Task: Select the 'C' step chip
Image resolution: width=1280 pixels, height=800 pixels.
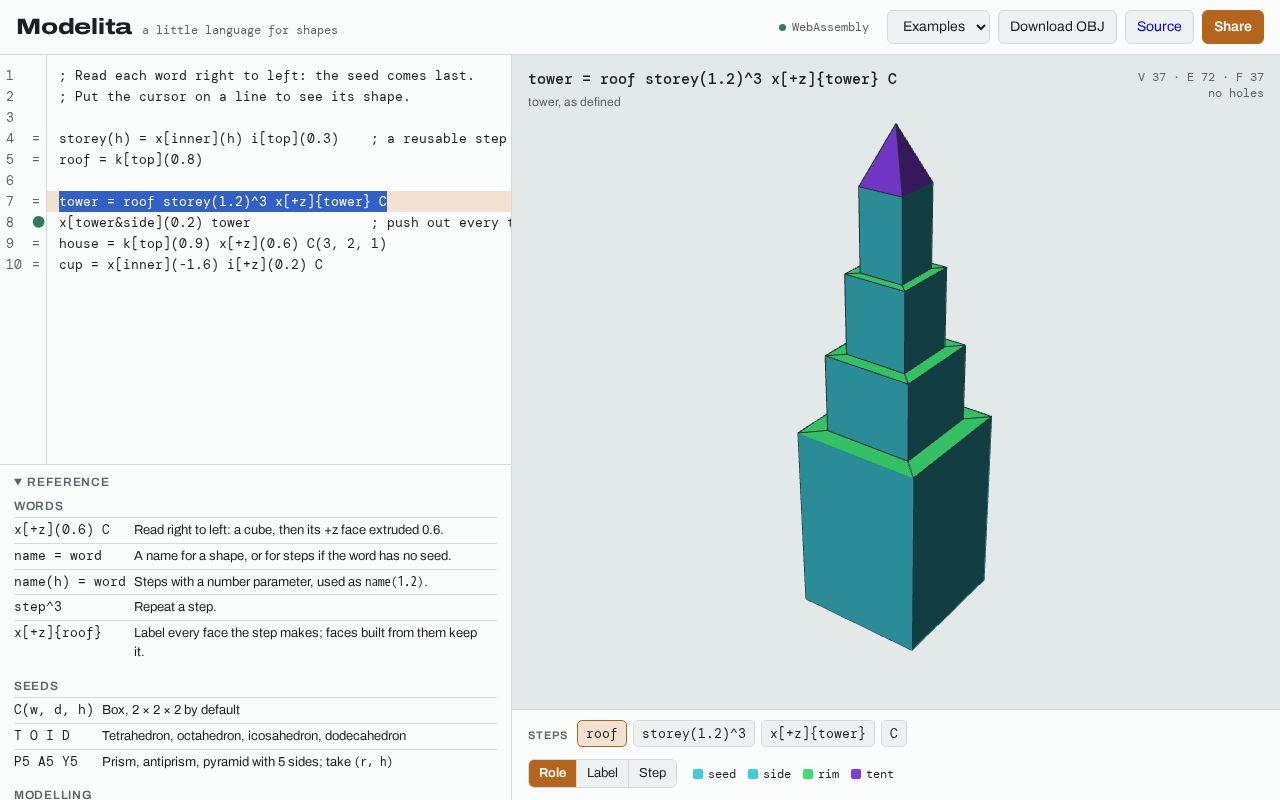Action: [x=894, y=734]
